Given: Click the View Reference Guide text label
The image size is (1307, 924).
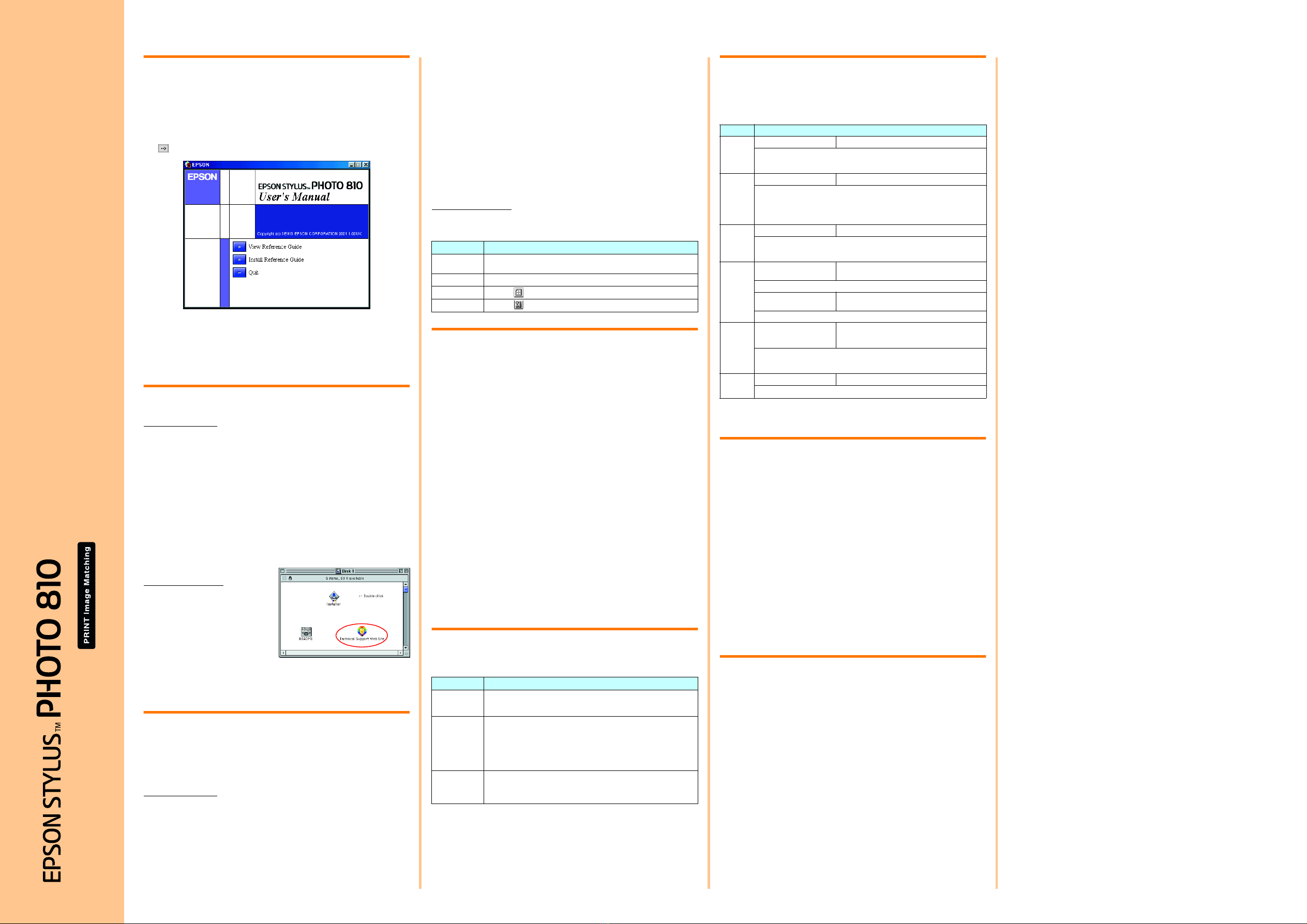Looking at the screenshot, I should [276, 247].
